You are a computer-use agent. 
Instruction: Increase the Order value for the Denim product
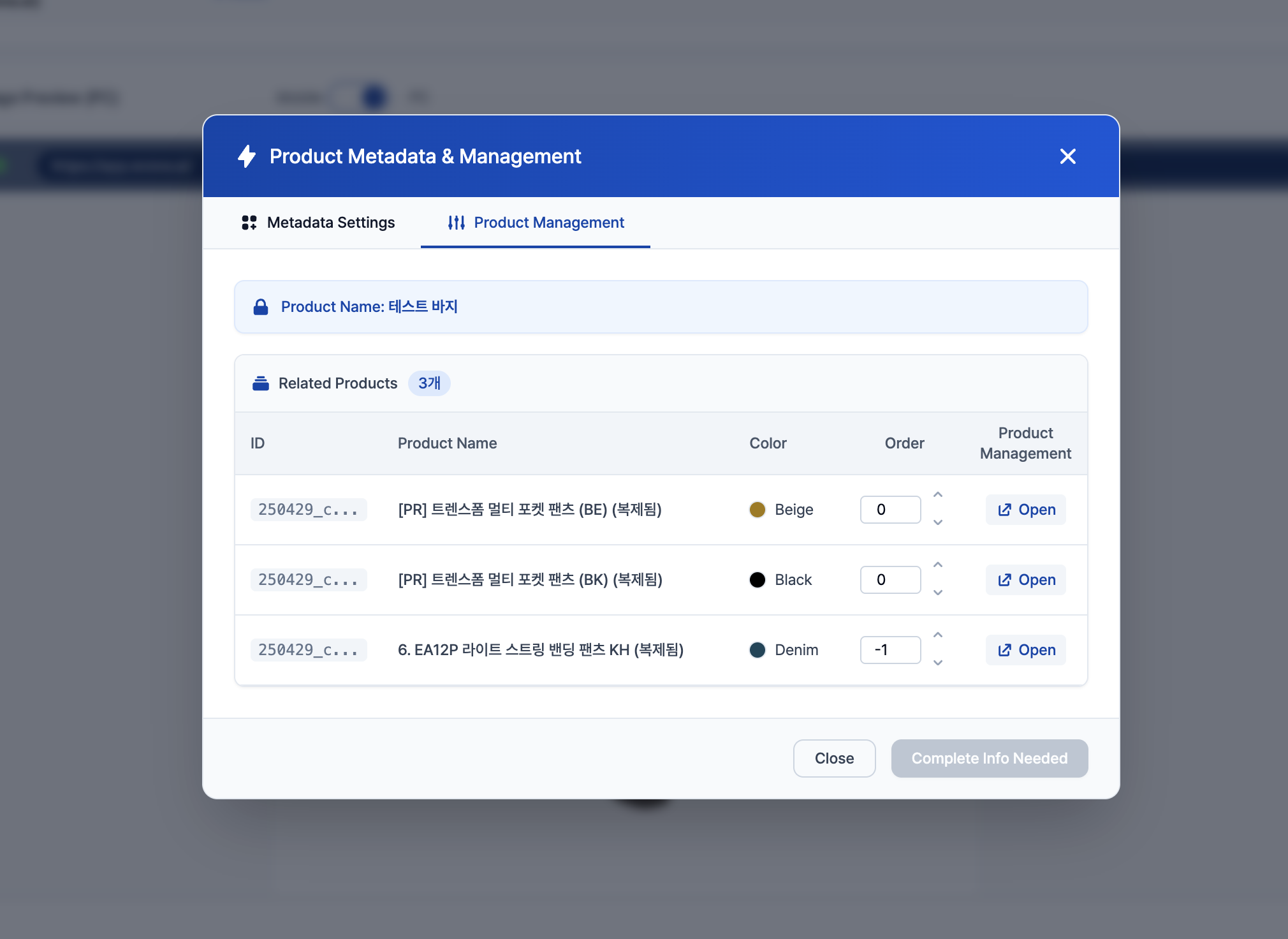tap(937, 634)
